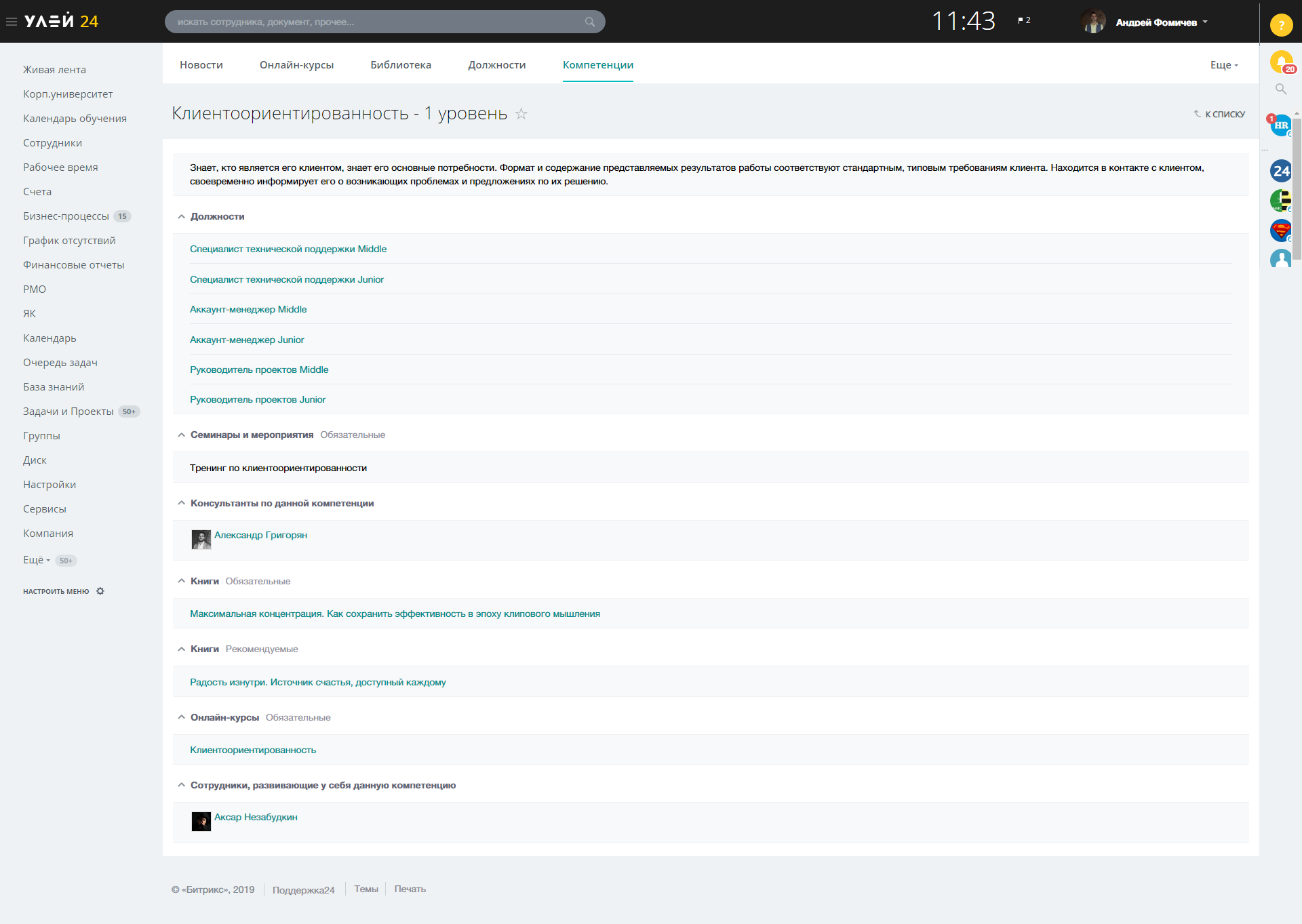
Task: Open Аккаунт-менеджер Middle link
Action: 248,310
